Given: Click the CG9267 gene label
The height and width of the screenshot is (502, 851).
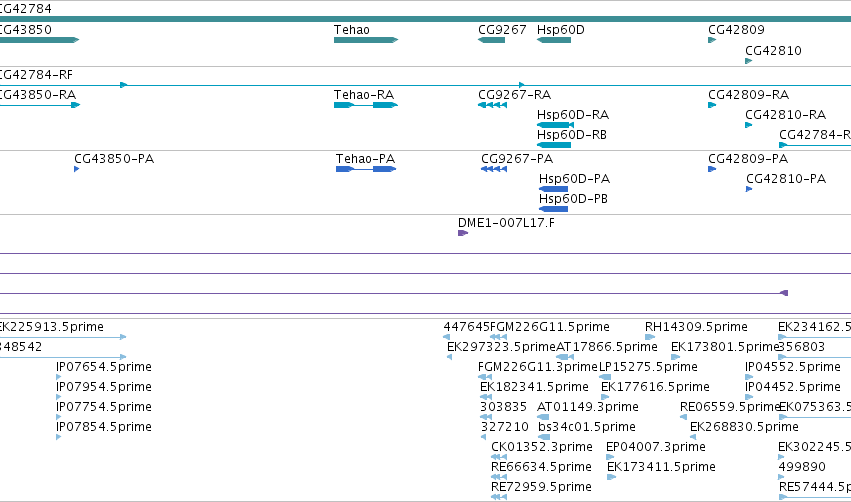Looking at the screenshot, I should coord(502,29).
